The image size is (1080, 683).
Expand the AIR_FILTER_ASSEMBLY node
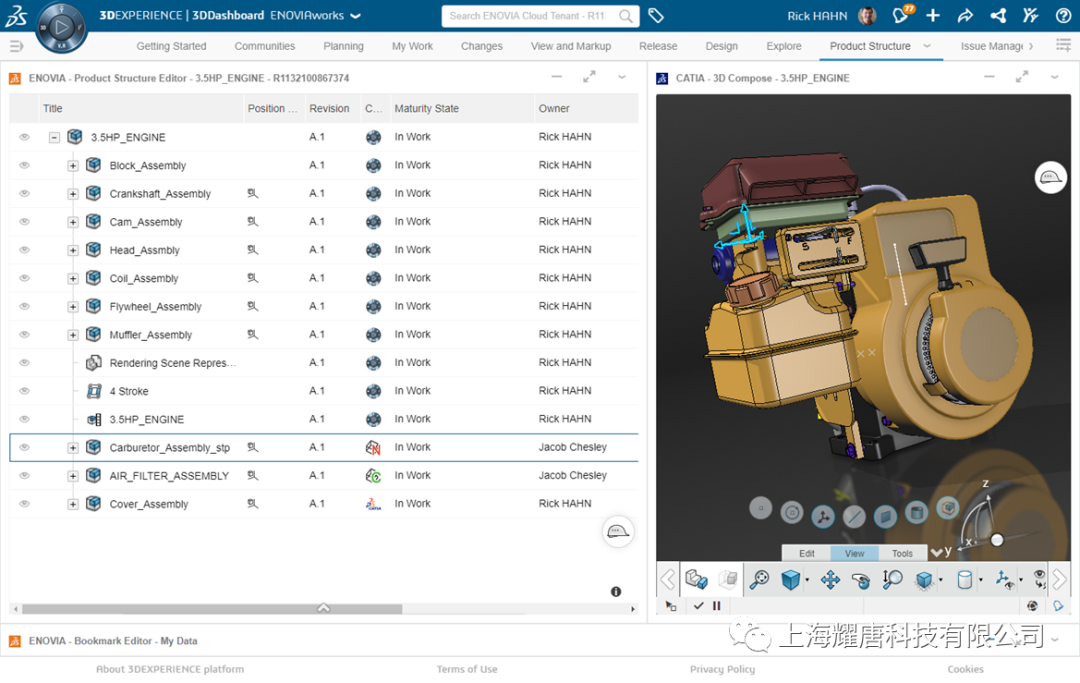(72, 476)
